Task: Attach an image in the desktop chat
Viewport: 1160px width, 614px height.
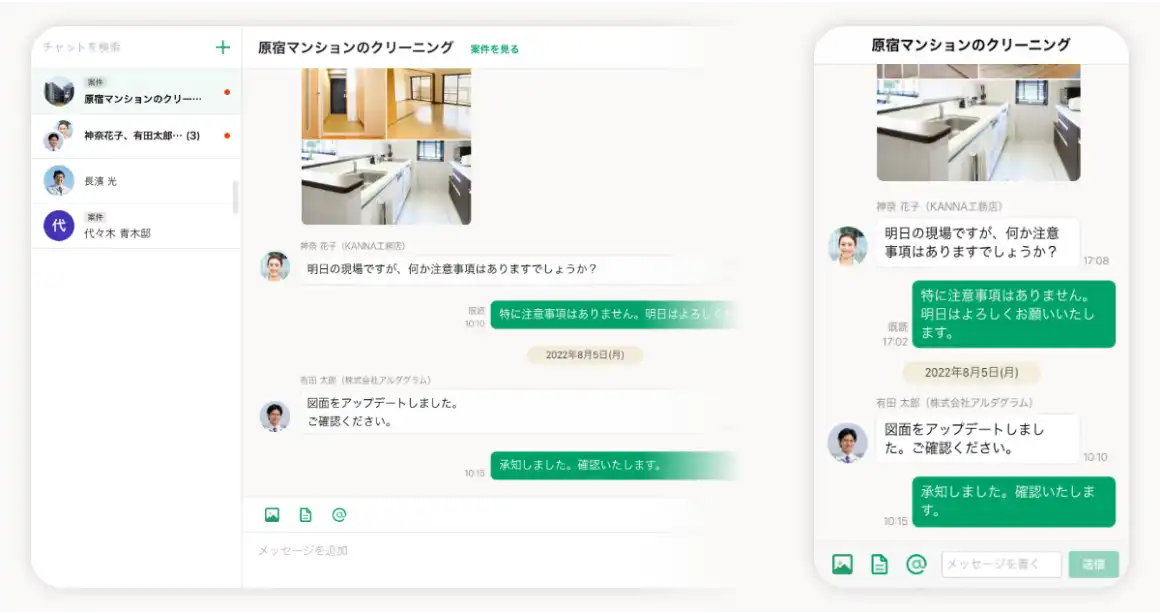Action: 270,513
